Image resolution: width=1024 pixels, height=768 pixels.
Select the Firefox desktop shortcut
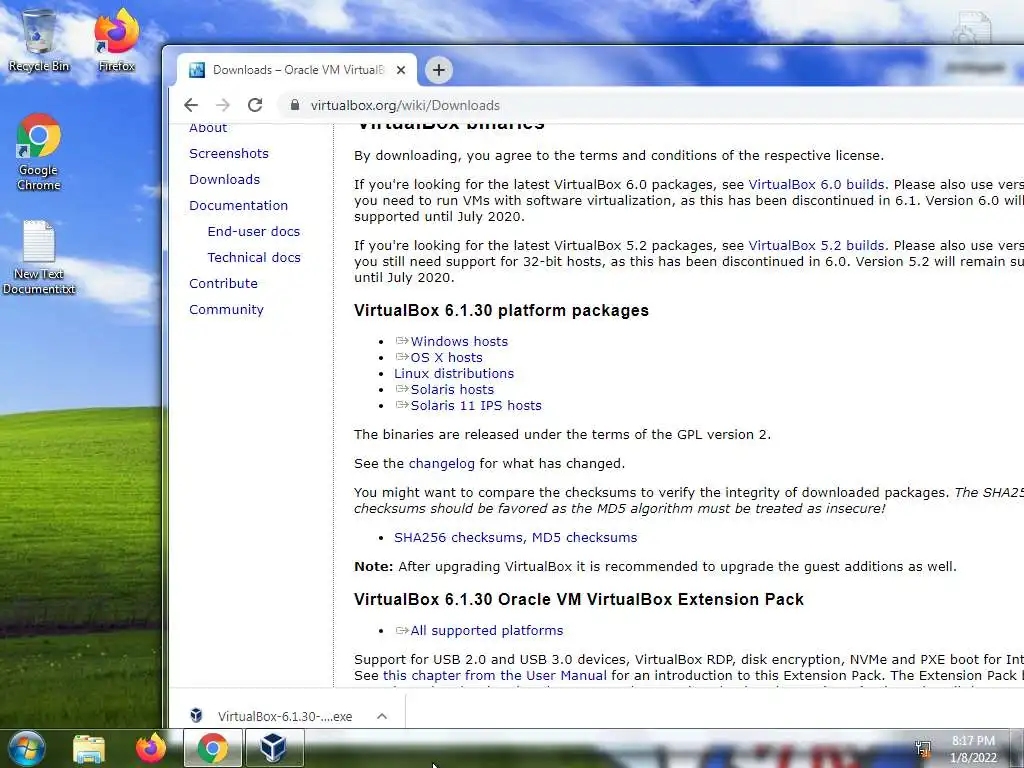(x=116, y=40)
